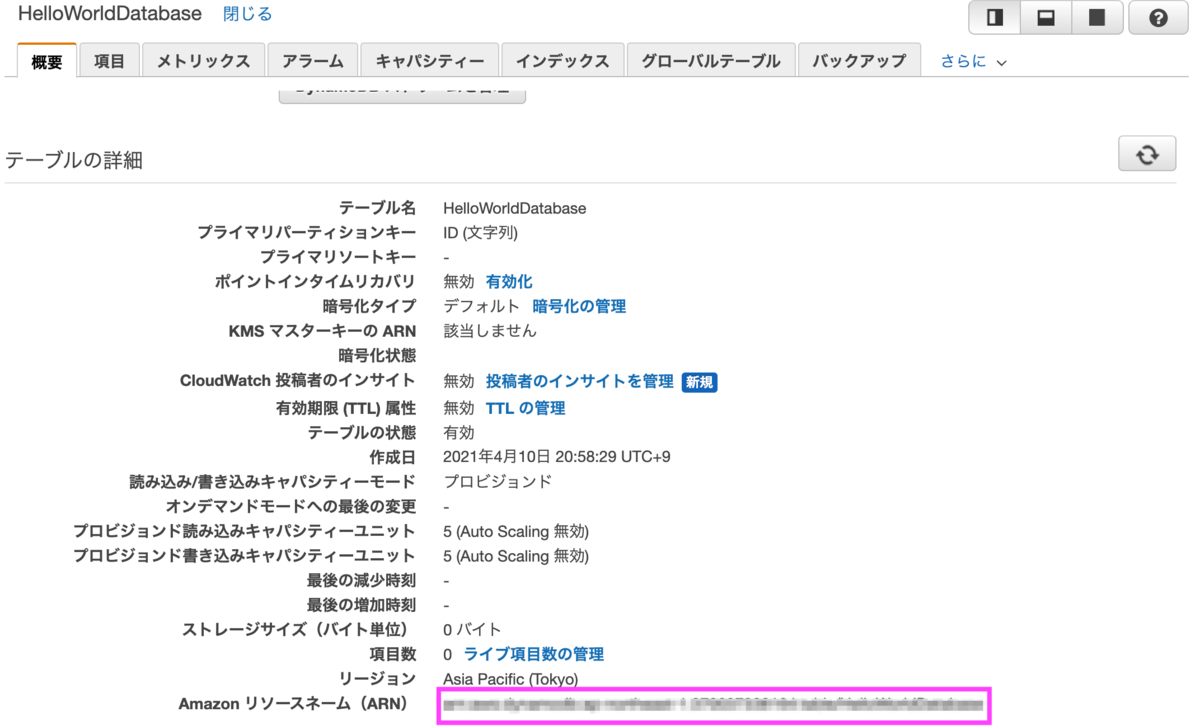Select the layout icon currently highlighted
Image resolution: width=1200 pixels, height=726 pixels.
click(994, 17)
